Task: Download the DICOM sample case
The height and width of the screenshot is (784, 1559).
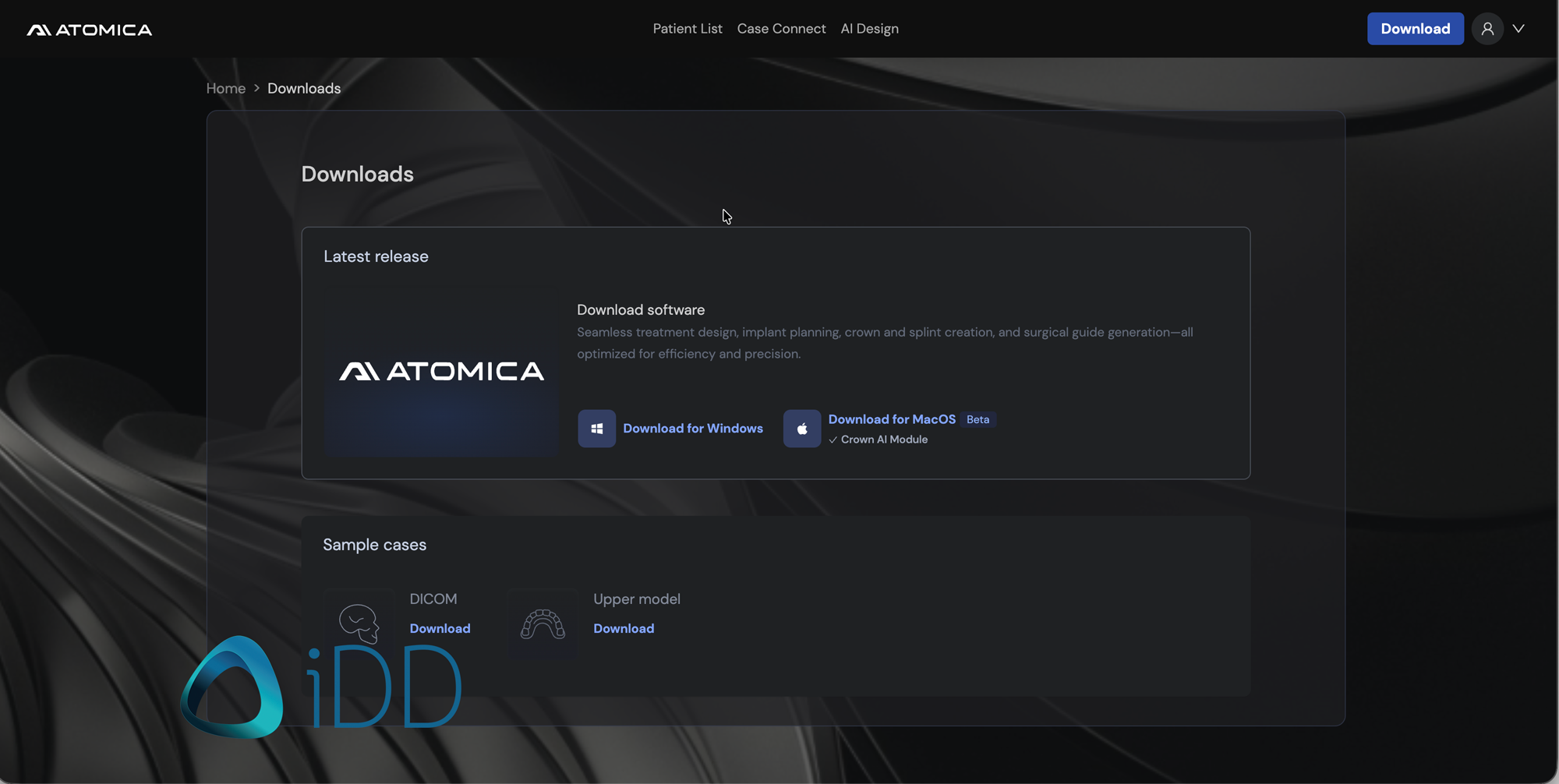Action: click(x=440, y=628)
